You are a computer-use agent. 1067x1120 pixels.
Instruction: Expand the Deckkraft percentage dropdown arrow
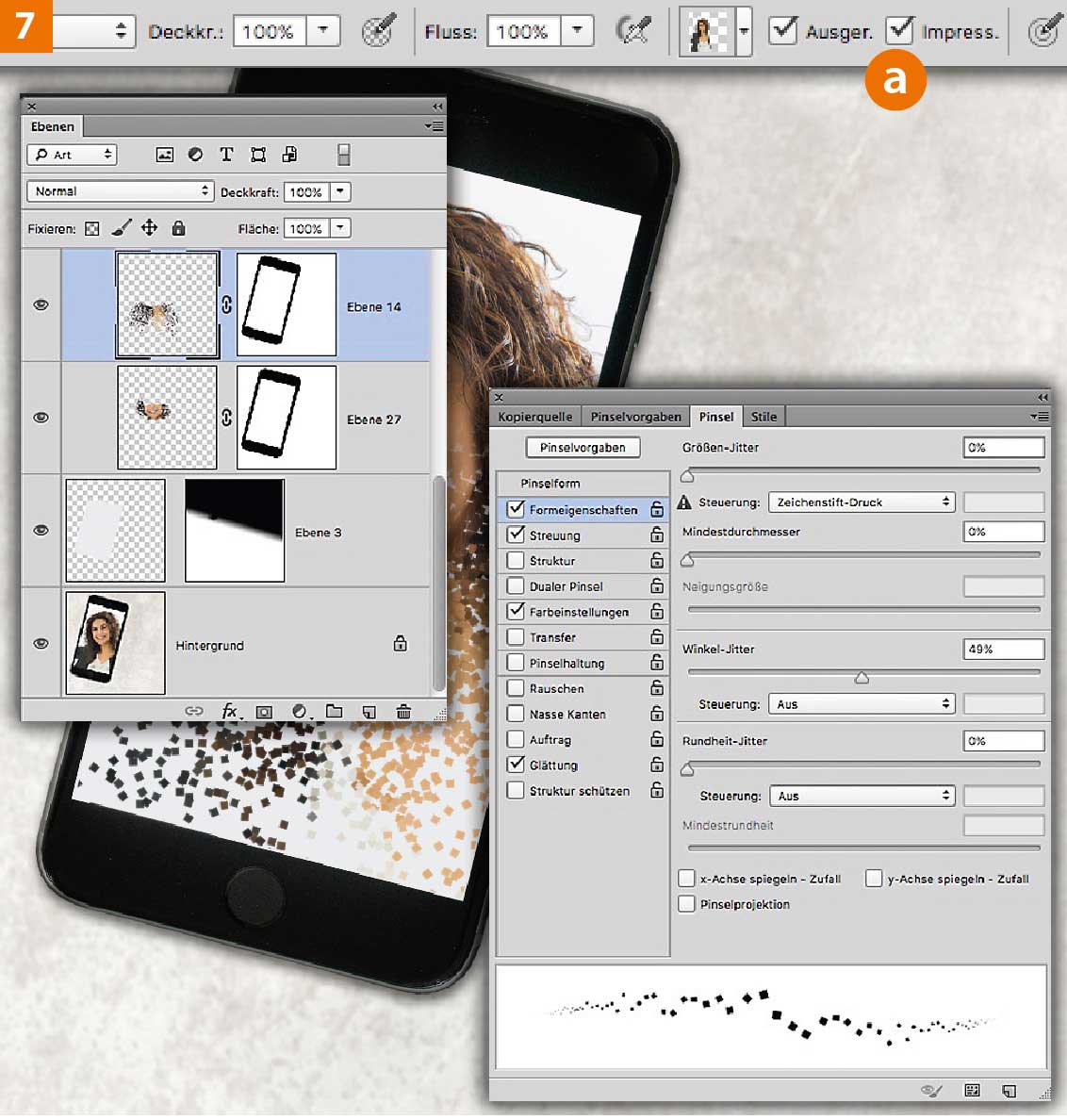339,191
